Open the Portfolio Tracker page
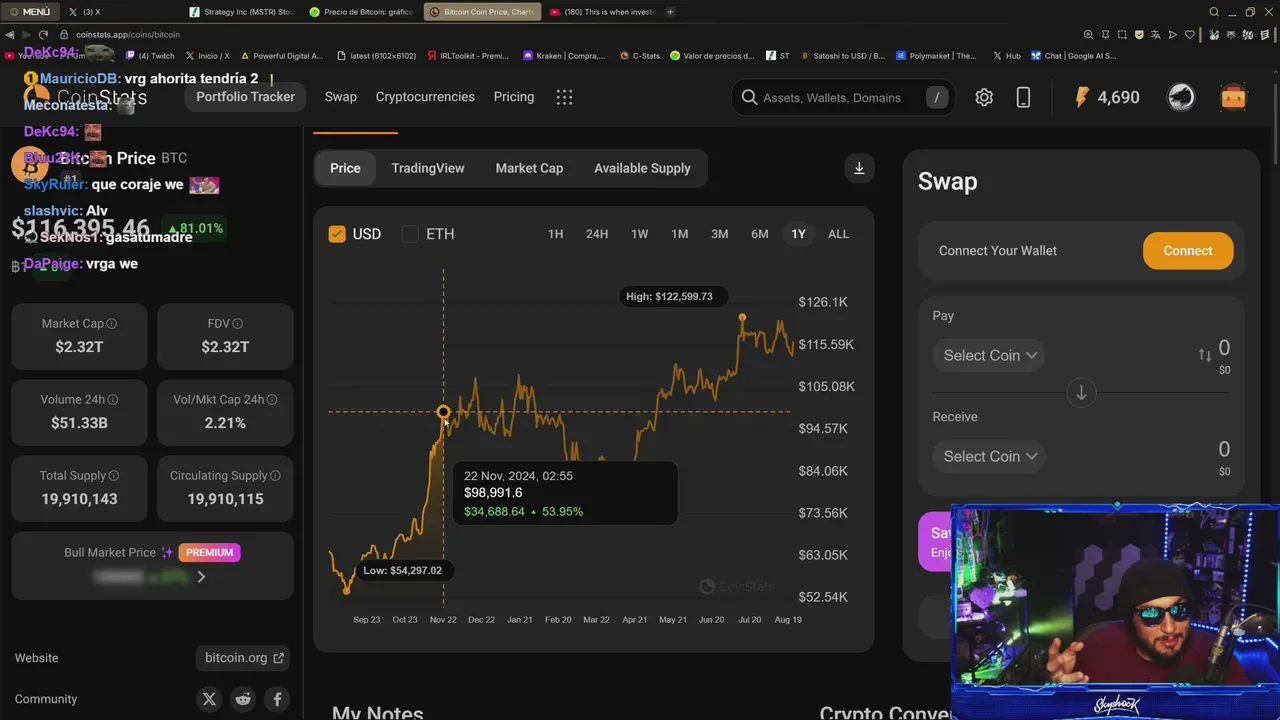Viewport: 1280px width, 720px height. [x=245, y=97]
